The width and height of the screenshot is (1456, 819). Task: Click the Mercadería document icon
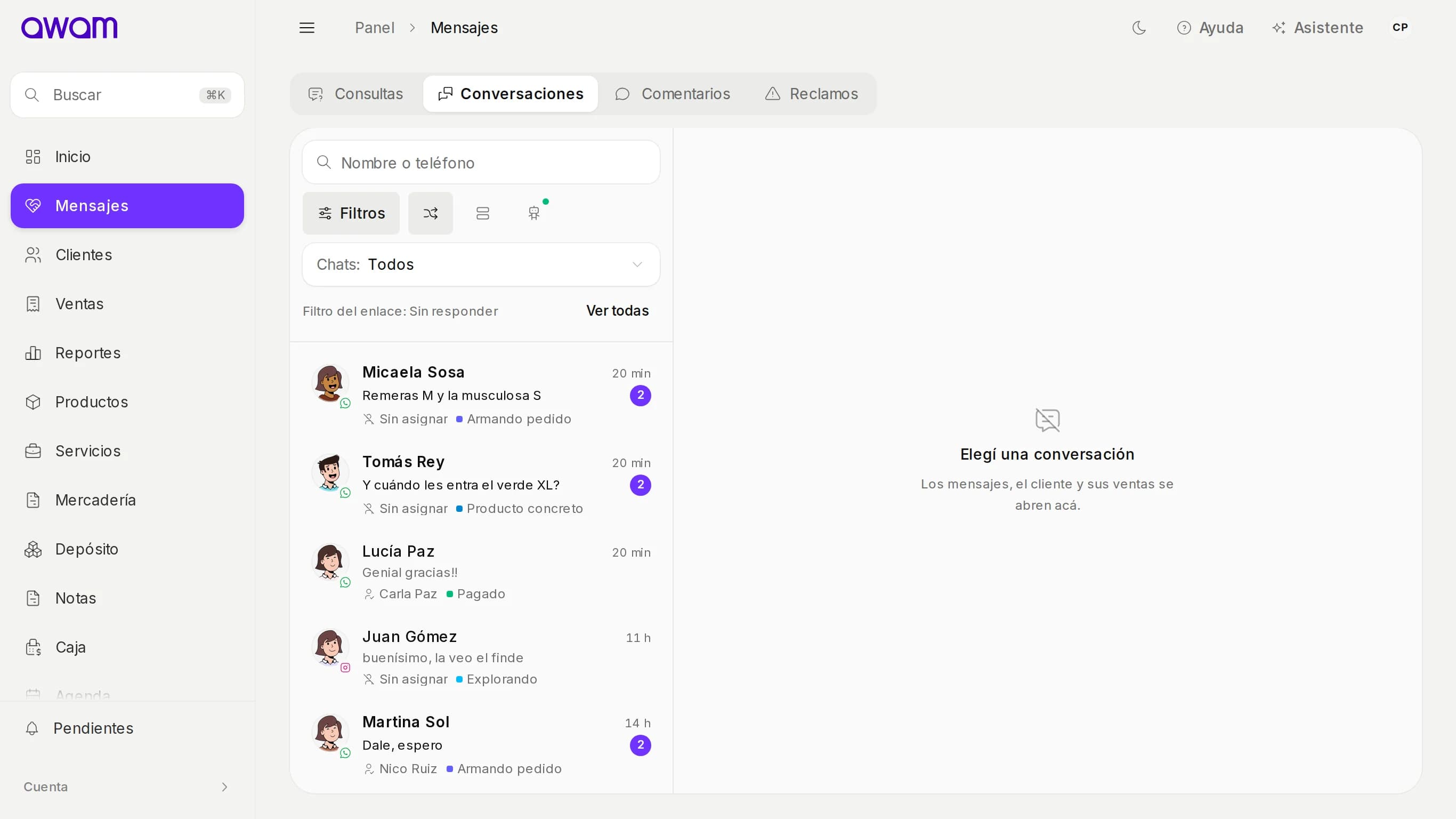click(33, 500)
